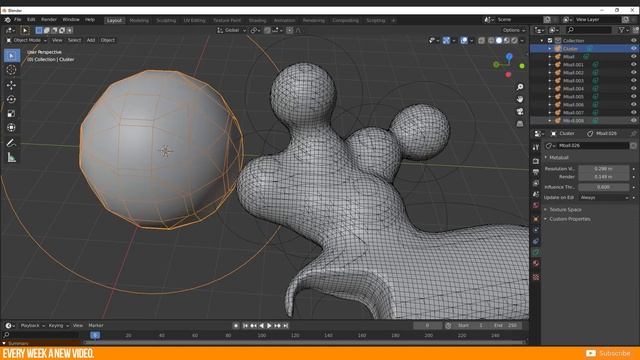Image resolution: width=640 pixels, height=360 pixels.
Task: Activate the Scale tool
Action: pos(11,113)
